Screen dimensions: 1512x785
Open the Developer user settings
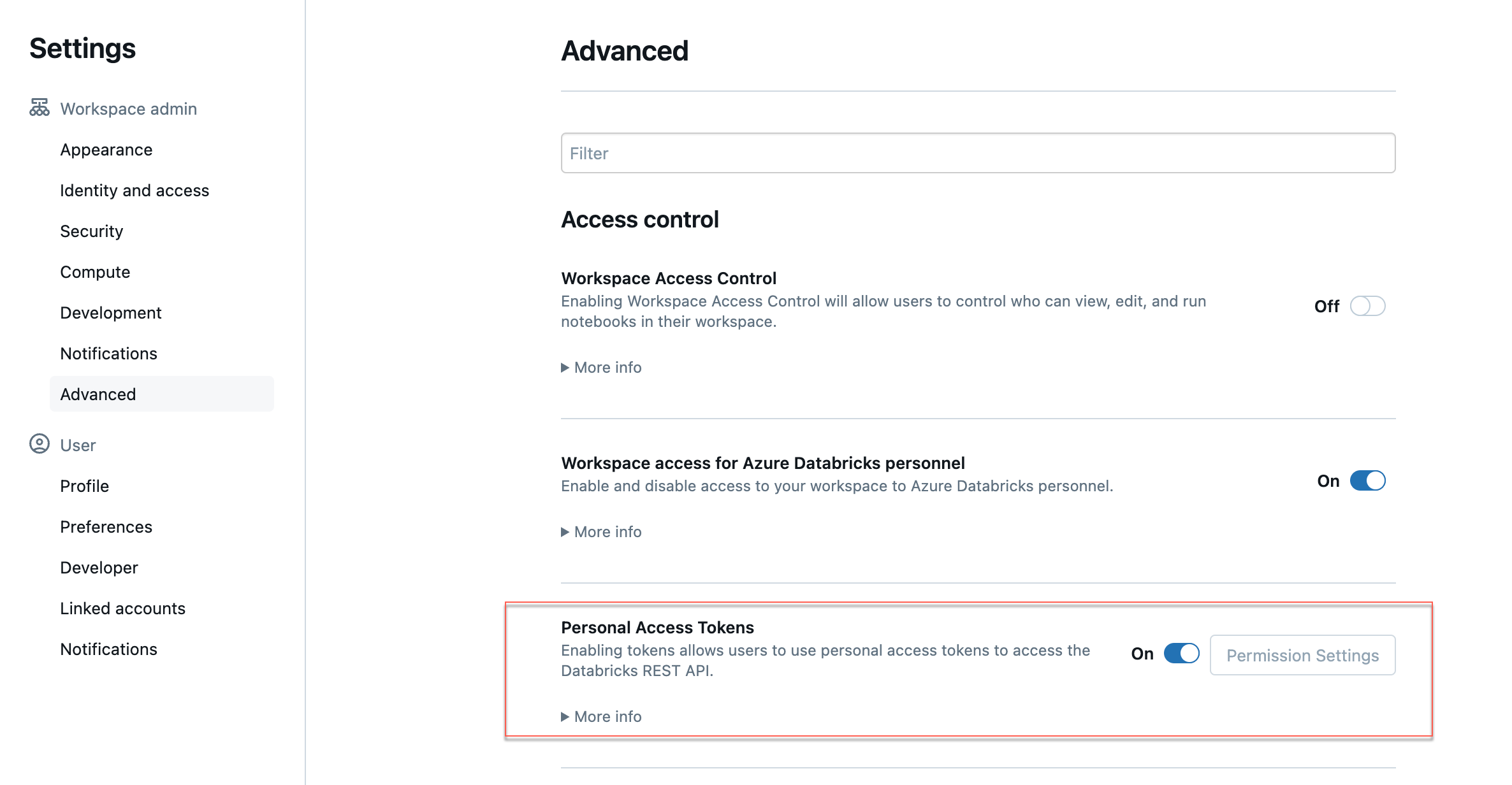99,568
